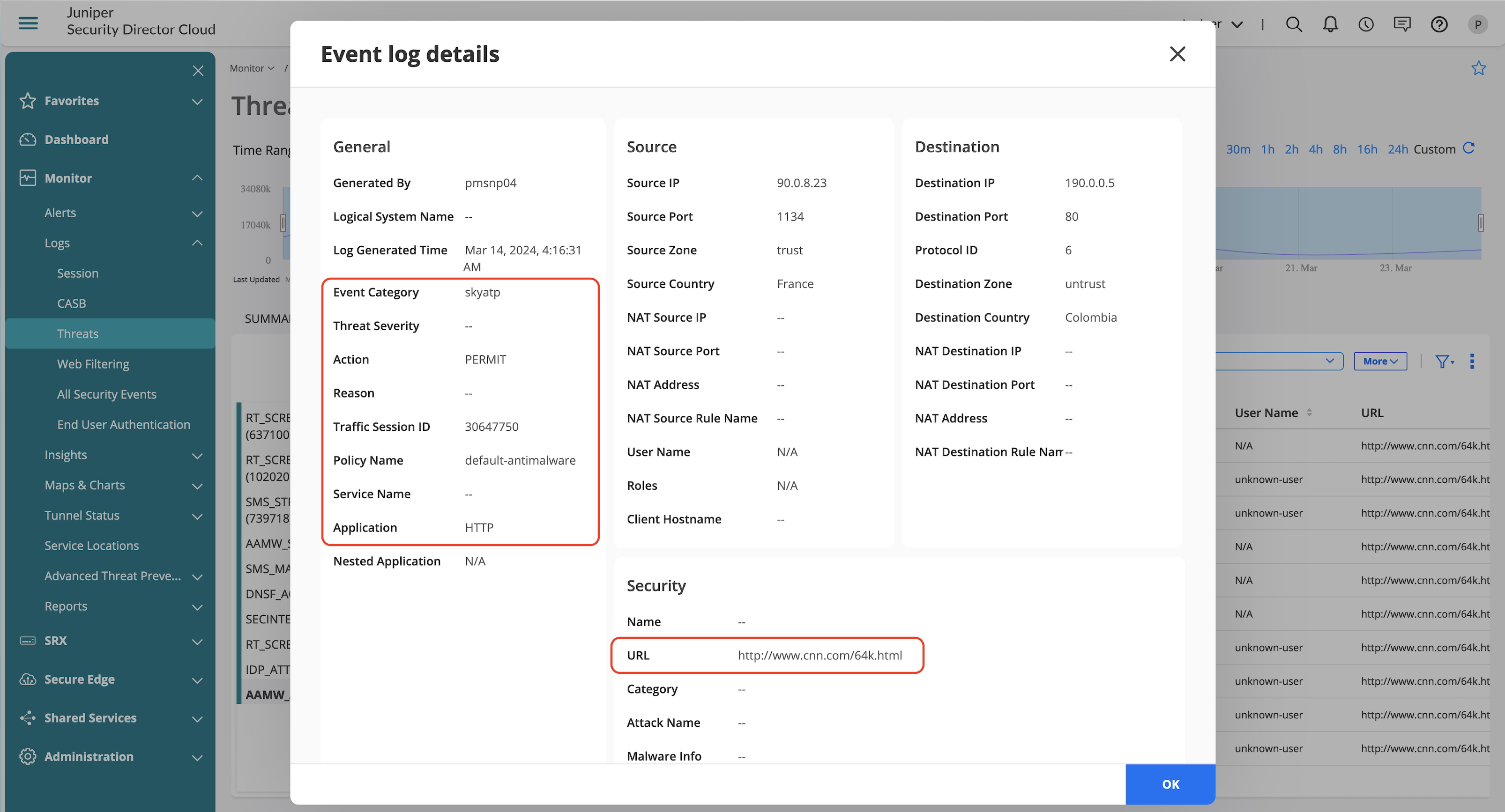The image size is (1505, 812).
Task: Set time range to 24h
Action: click(x=1398, y=149)
